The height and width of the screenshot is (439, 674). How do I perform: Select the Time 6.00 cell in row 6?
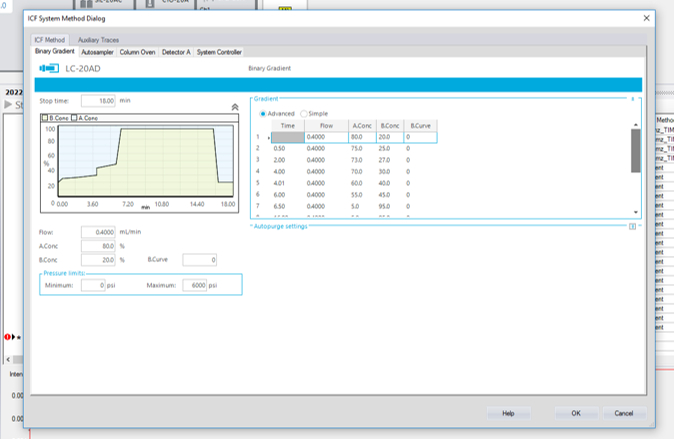point(288,195)
